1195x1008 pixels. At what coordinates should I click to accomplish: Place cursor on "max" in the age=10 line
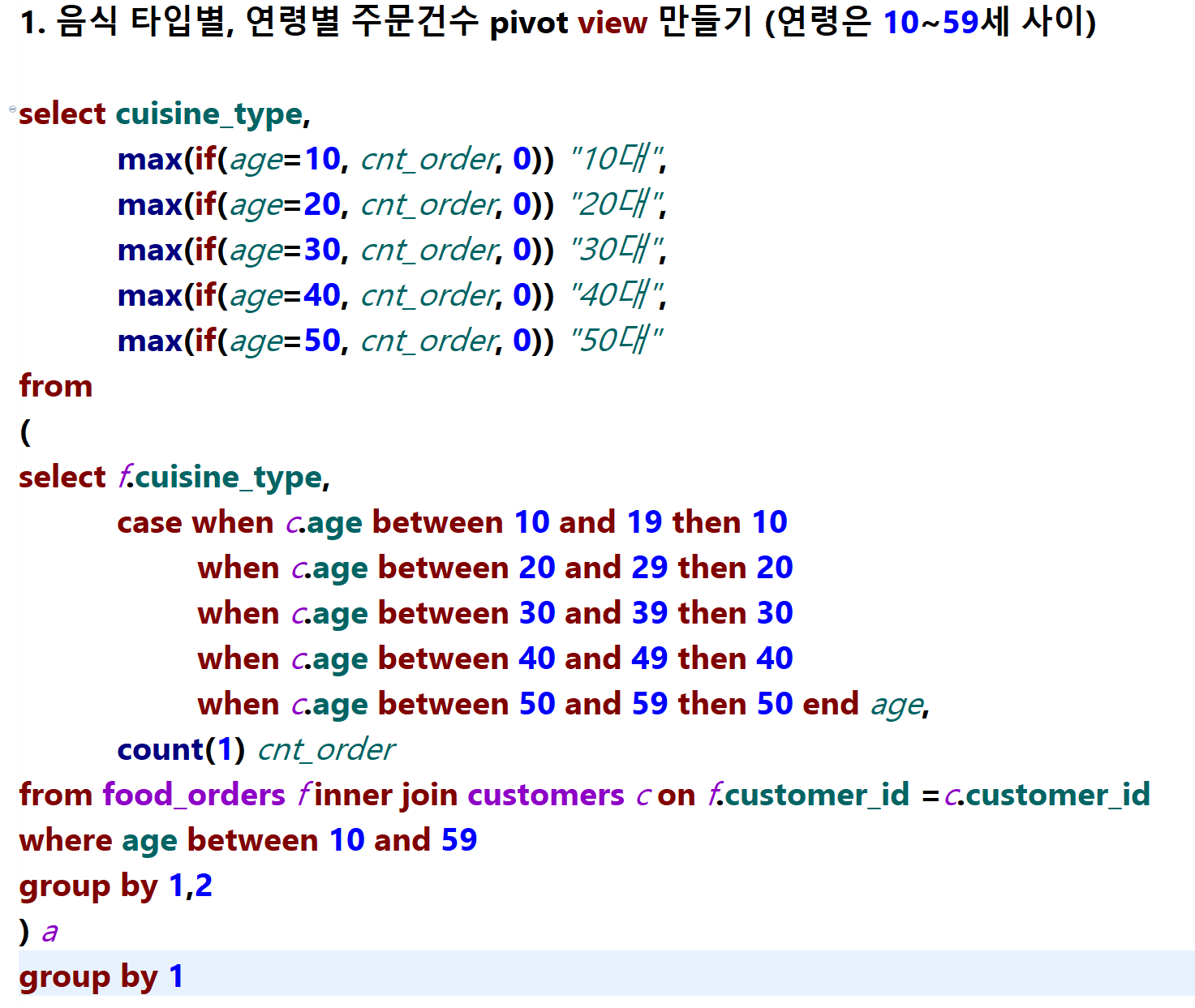pyautogui.click(x=150, y=160)
